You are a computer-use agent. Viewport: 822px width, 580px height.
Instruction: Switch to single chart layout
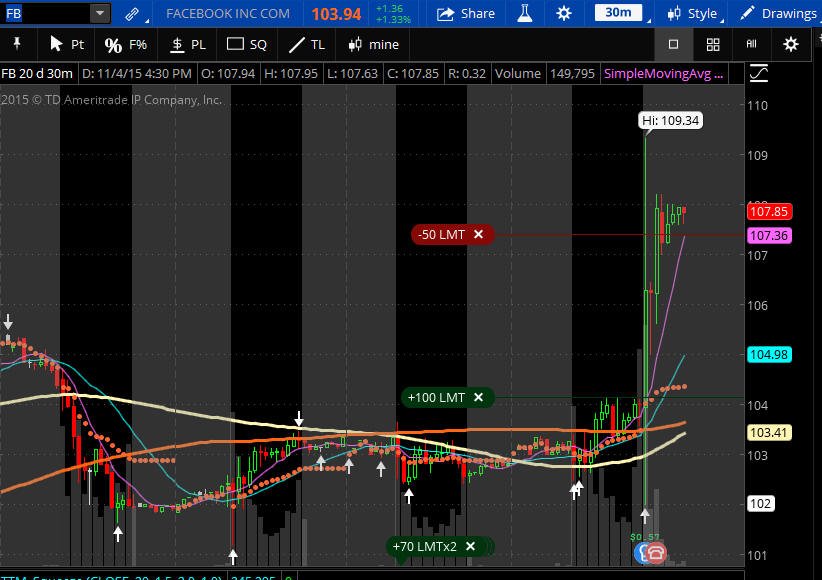tap(674, 44)
